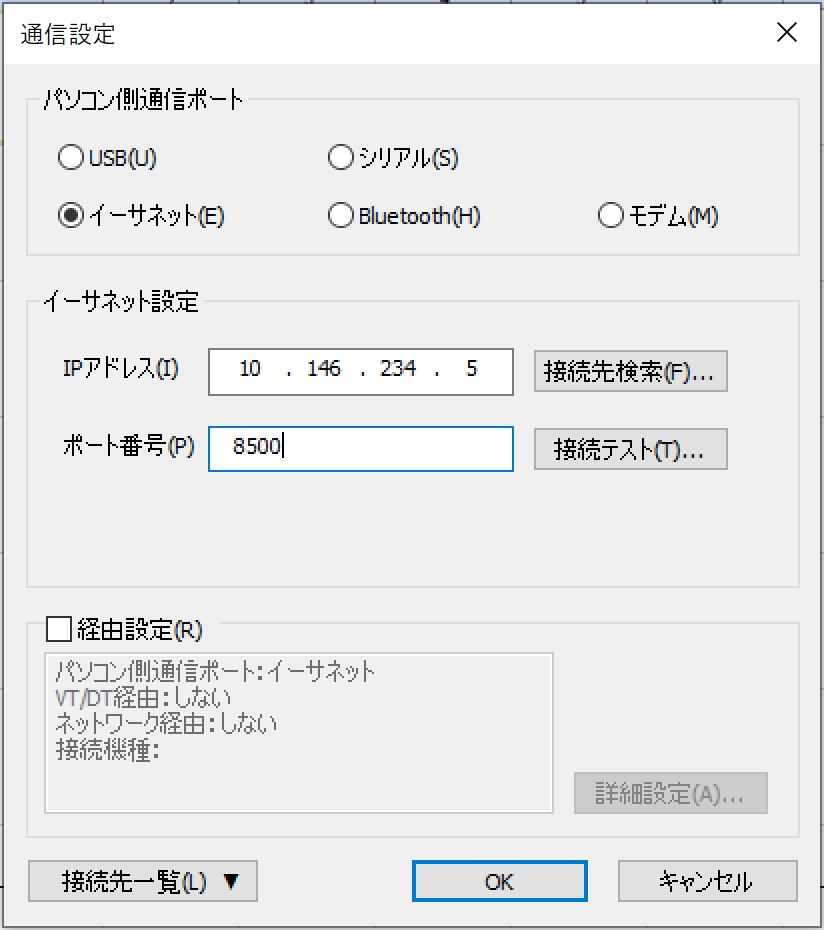Close the 通信設定 dialog with X
The width and height of the screenshot is (824, 930).
tap(787, 32)
